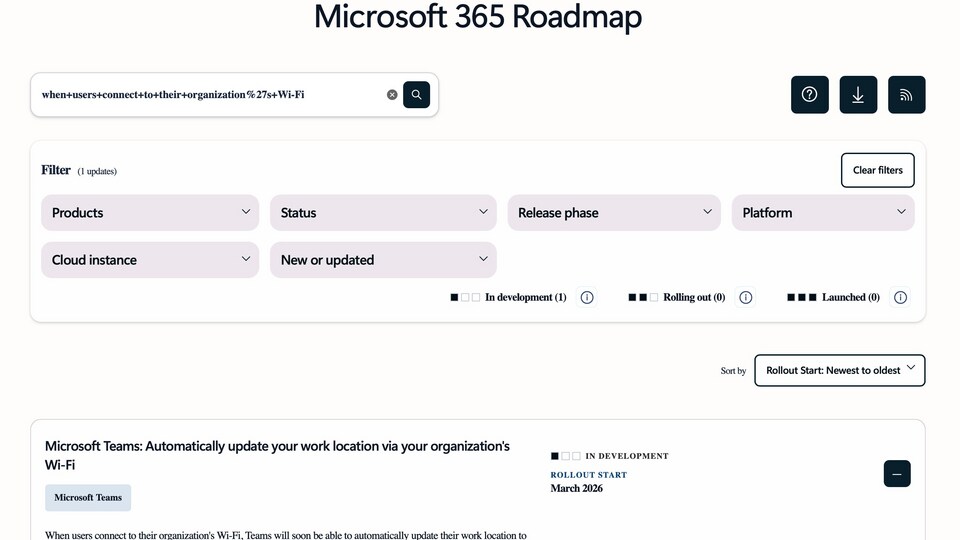Open the Release phase filter

click(613, 212)
